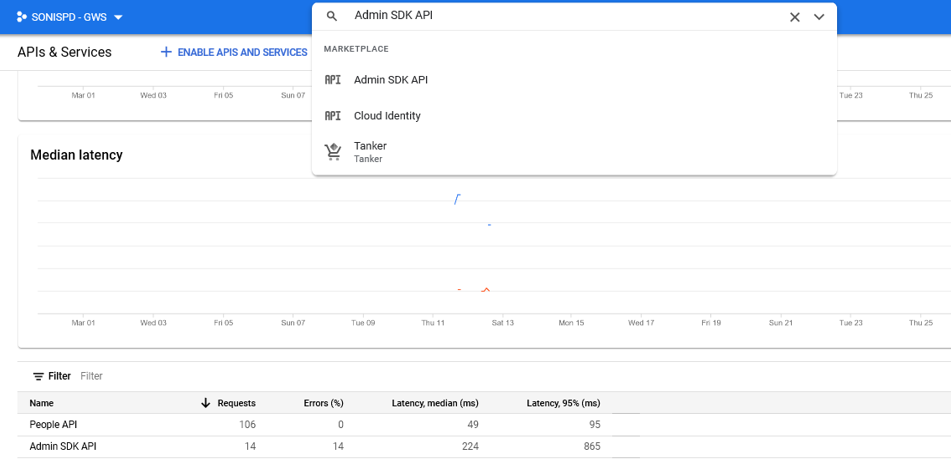
Task: Click the orange data peak in latency chart
Action: tap(485, 290)
